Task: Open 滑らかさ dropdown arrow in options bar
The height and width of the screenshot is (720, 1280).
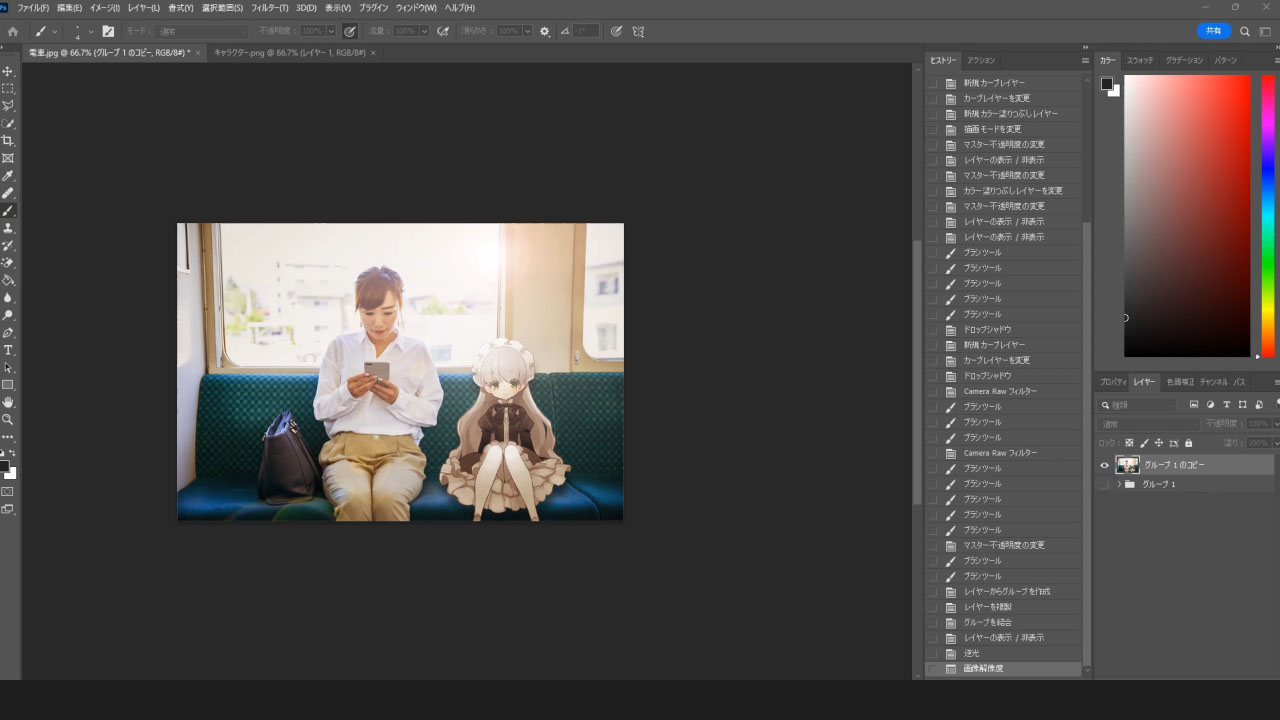Action: (528, 31)
